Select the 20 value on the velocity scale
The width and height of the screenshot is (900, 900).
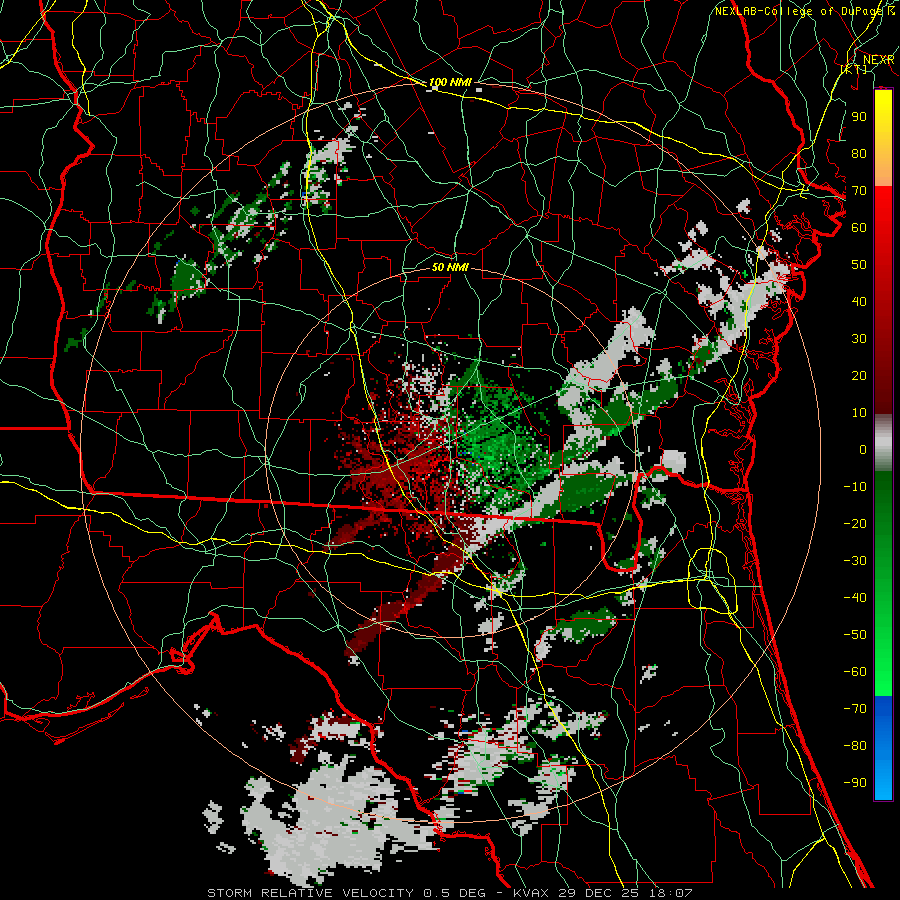859,375
